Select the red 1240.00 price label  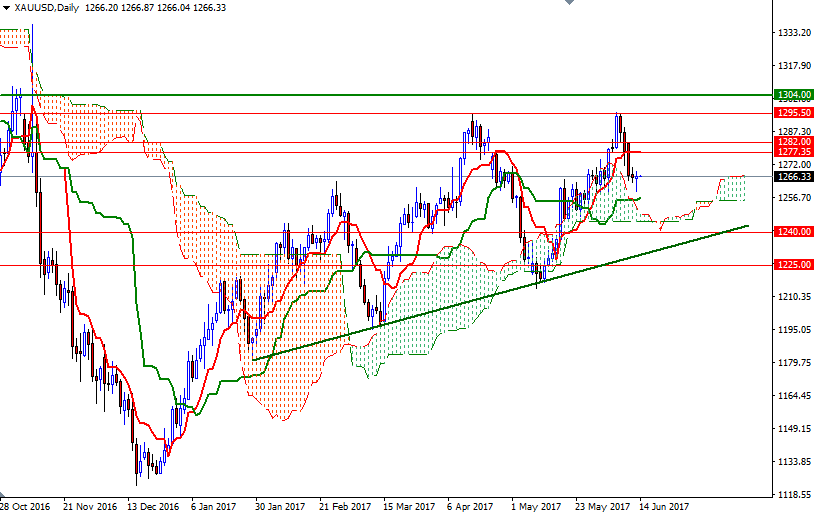(x=792, y=232)
